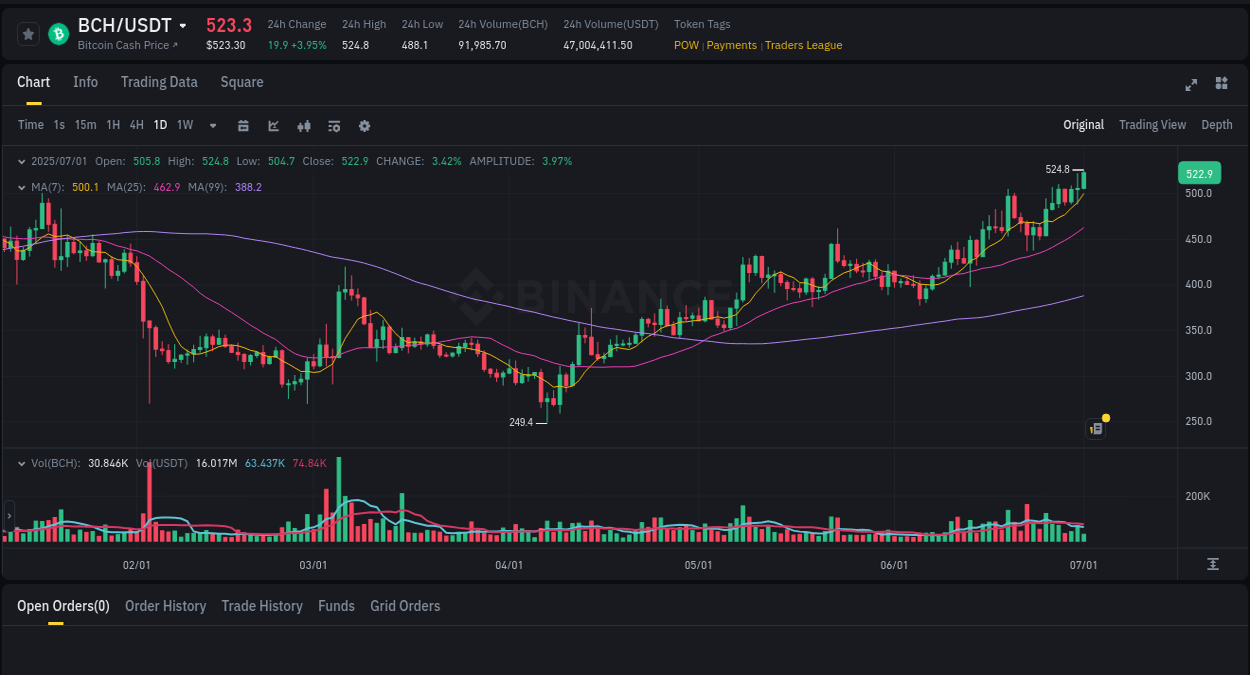Open the grid layout panel icon
The height and width of the screenshot is (675, 1250).
point(1222,85)
